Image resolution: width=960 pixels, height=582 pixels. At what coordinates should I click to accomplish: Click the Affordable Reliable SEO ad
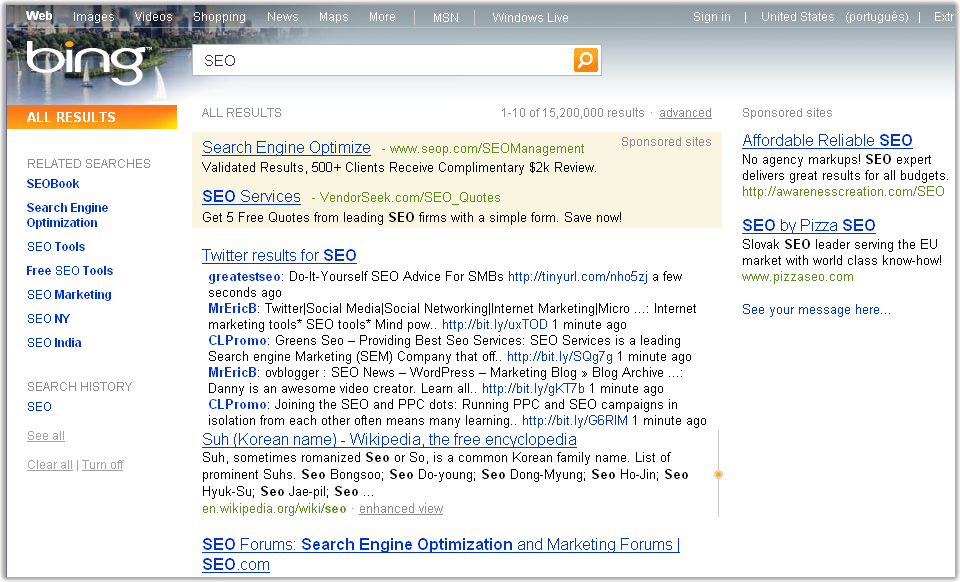pos(827,141)
